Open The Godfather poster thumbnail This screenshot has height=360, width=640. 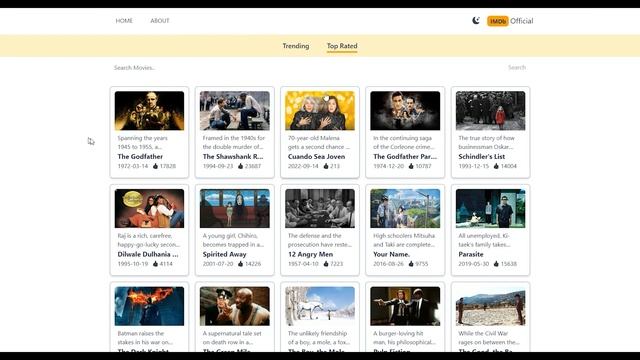pos(149,111)
